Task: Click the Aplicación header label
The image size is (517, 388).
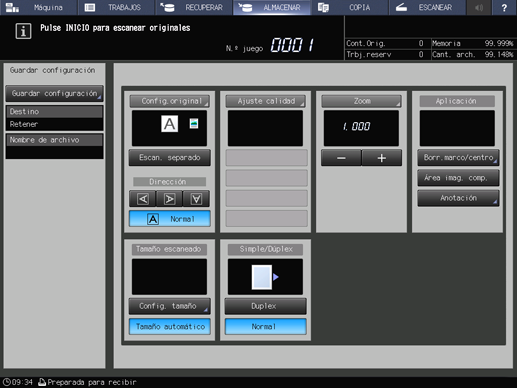Action: pos(457,101)
